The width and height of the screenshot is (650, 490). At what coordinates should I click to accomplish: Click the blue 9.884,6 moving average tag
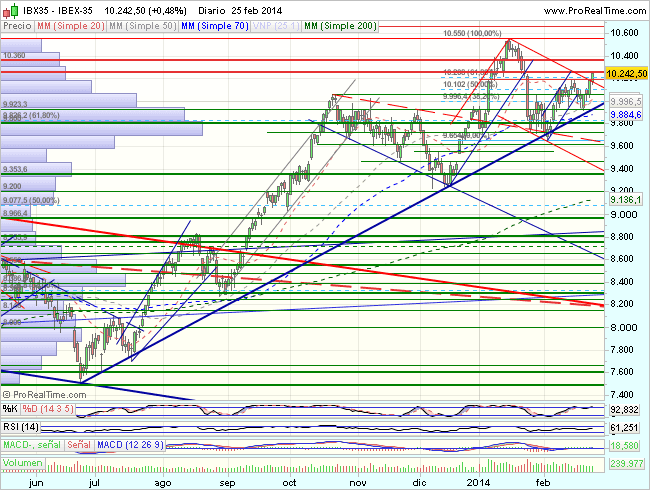tap(626, 114)
